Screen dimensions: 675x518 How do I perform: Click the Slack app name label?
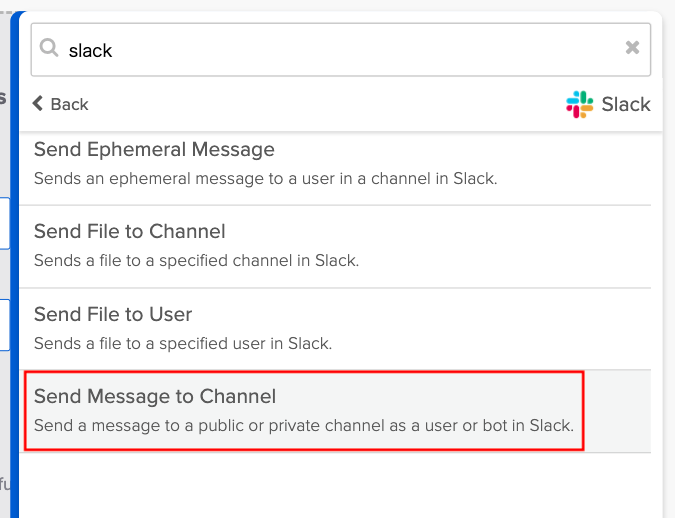[626, 104]
